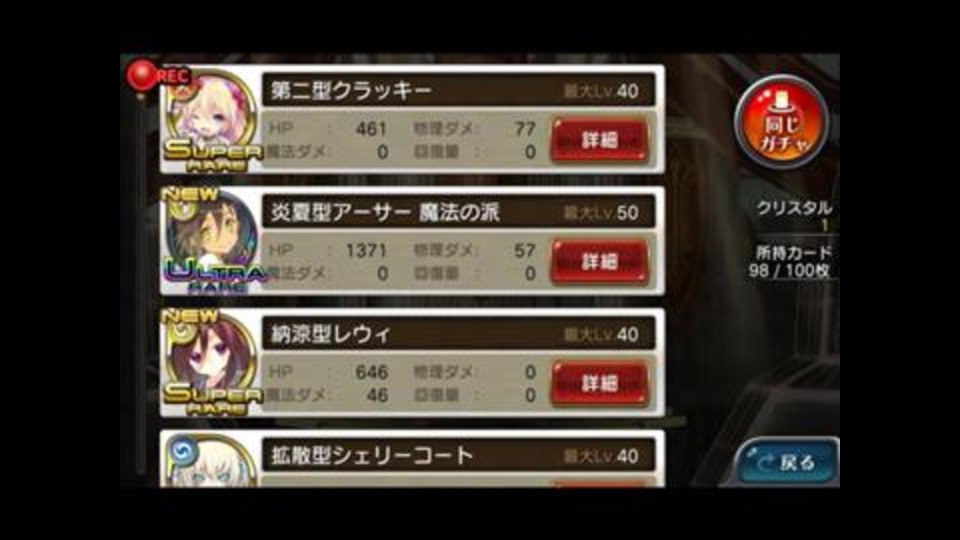Click the NEW badge on アーサー card
The height and width of the screenshot is (540, 960).
coord(190,195)
